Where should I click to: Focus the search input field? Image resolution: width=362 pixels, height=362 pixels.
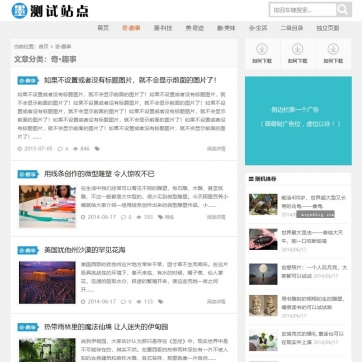tap(303, 10)
